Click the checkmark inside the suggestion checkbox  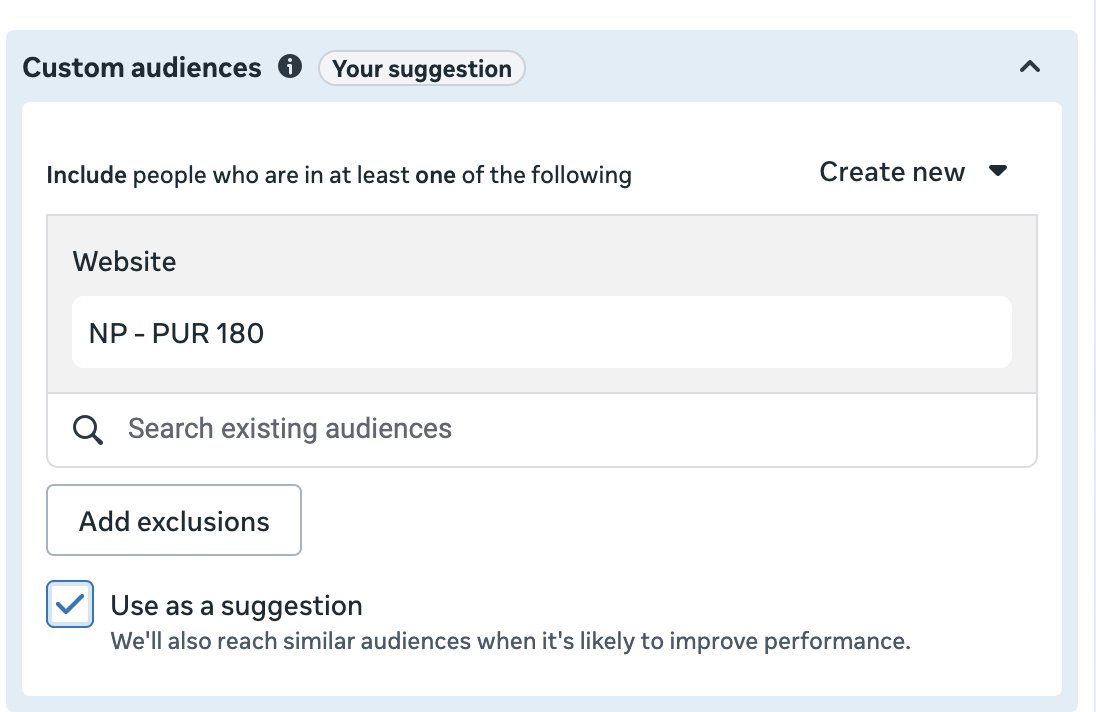pyautogui.click(x=70, y=605)
